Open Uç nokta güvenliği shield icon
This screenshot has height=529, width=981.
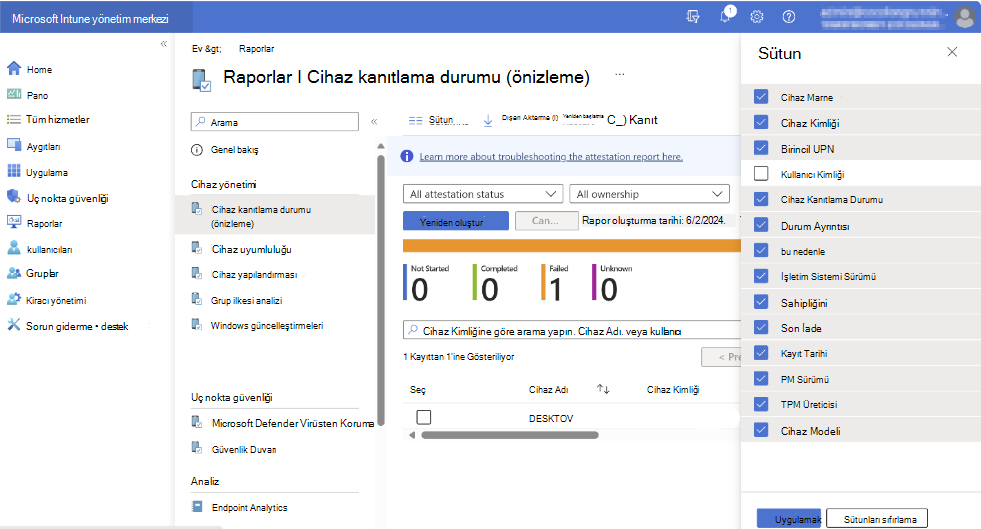tap(14, 197)
